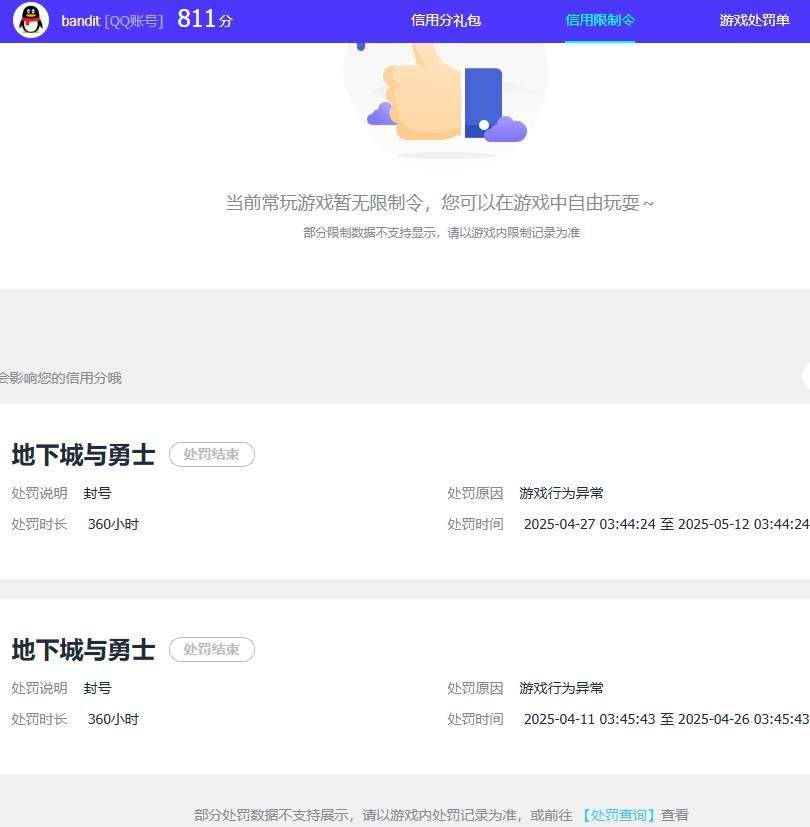The height and width of the screenshot is (827, 810).
Task: Click 封号 description in the 04-27 card
Action: (98, 493)
